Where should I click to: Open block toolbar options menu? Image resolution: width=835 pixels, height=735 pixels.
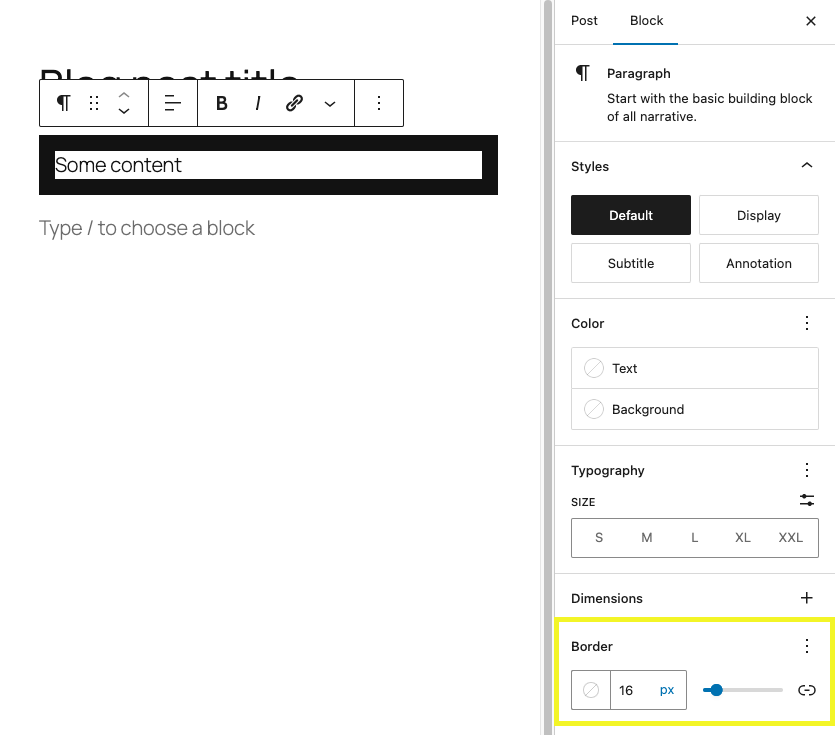pyautogui.click(x=379, y=103)
